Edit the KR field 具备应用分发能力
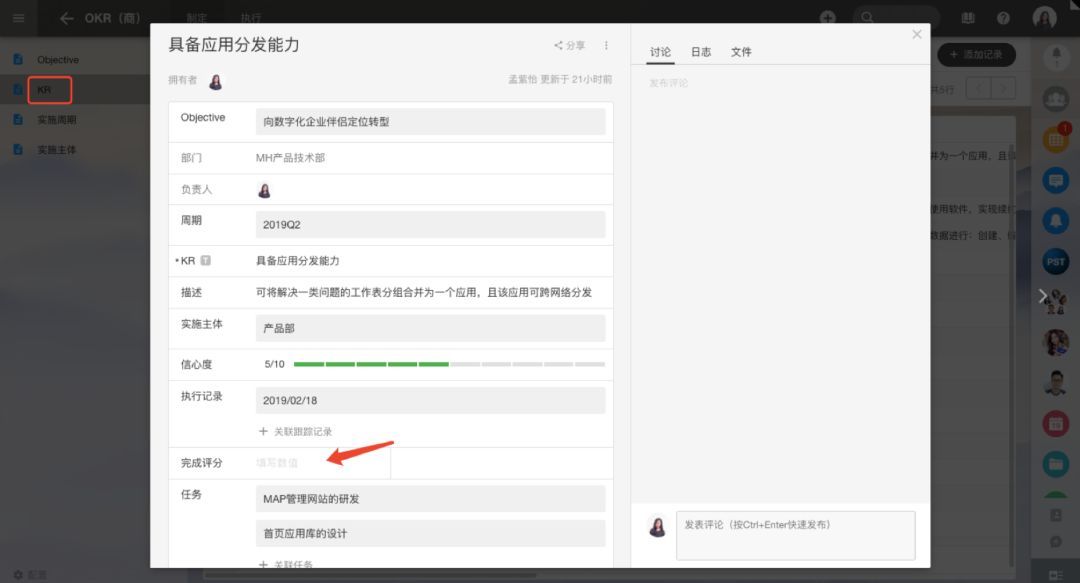The width and height of the screenshot is (1080, 583). coord(298,260)
